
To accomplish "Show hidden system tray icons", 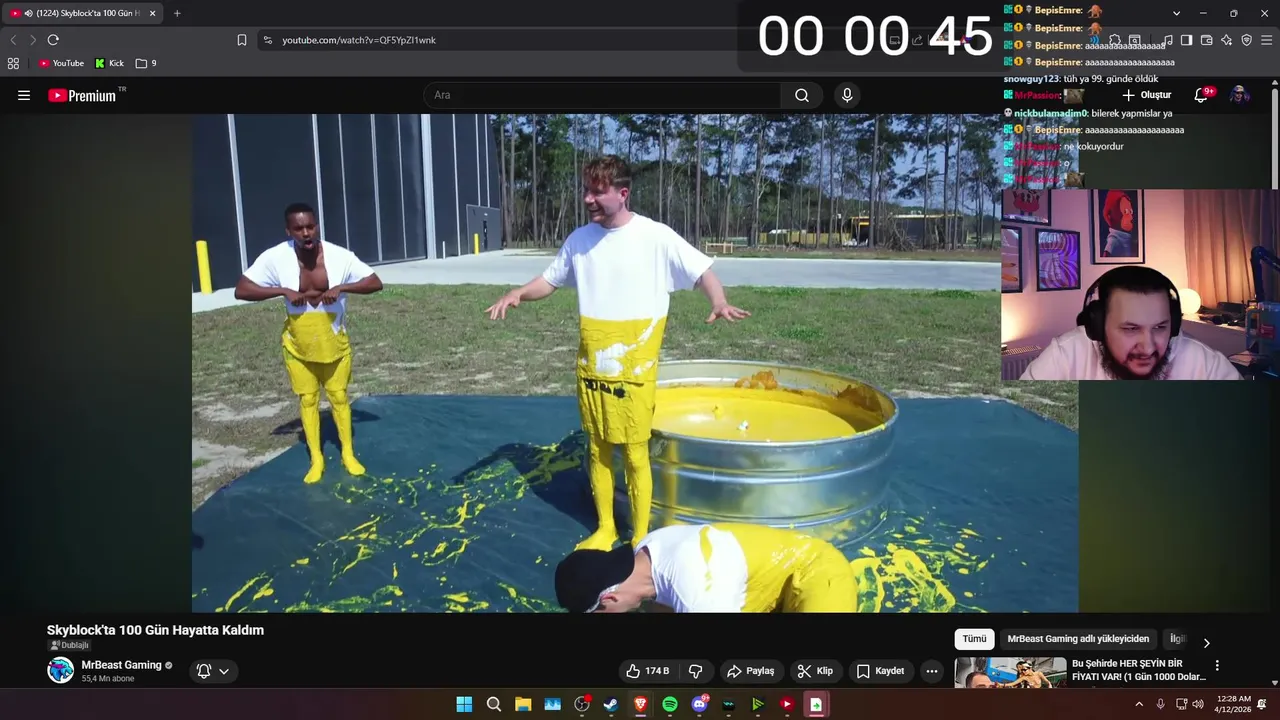I will pos(1139,704).
